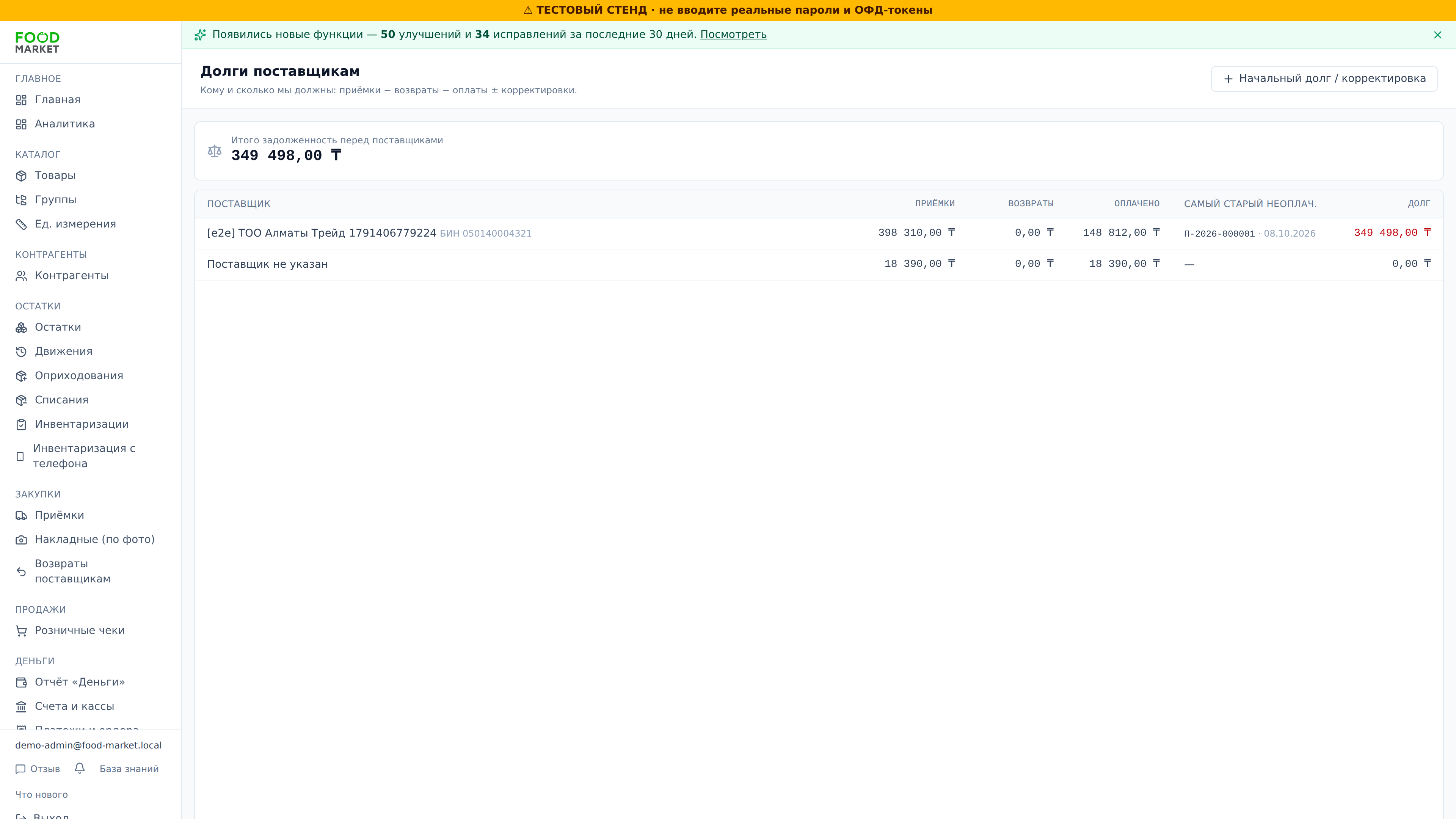This screenshot has width=1456, height=819.
Task: Add Начальный долг / корректировка
Action: [x=1324, y=78]
